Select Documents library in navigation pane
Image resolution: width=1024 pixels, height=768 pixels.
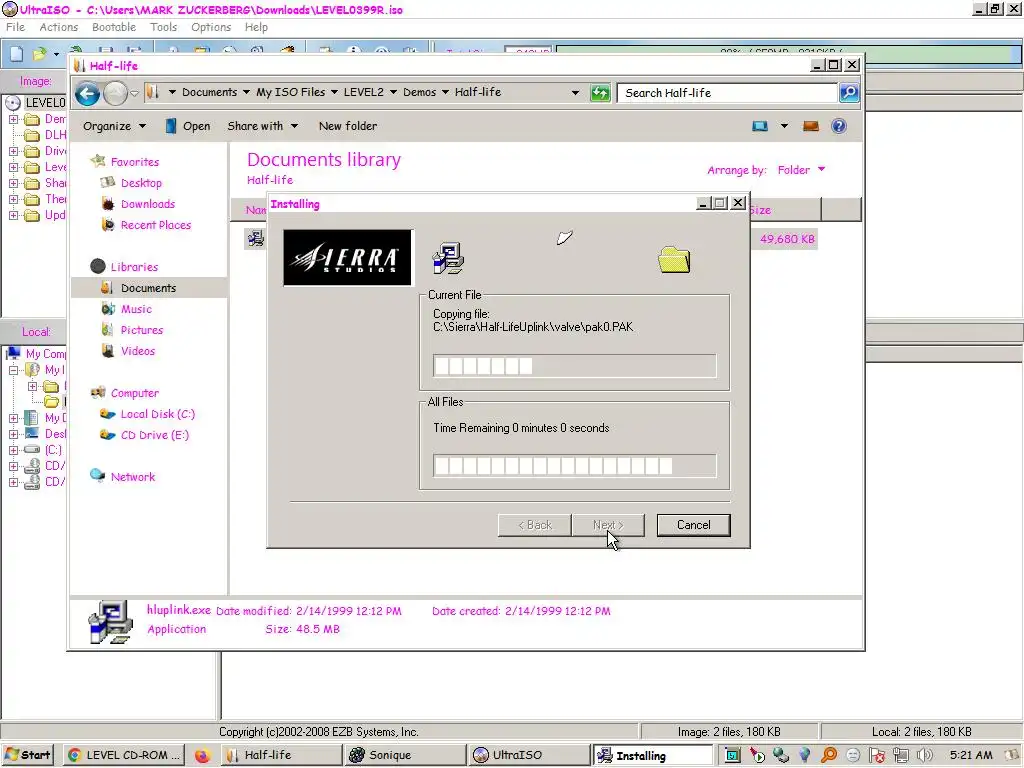click(148, 287)
